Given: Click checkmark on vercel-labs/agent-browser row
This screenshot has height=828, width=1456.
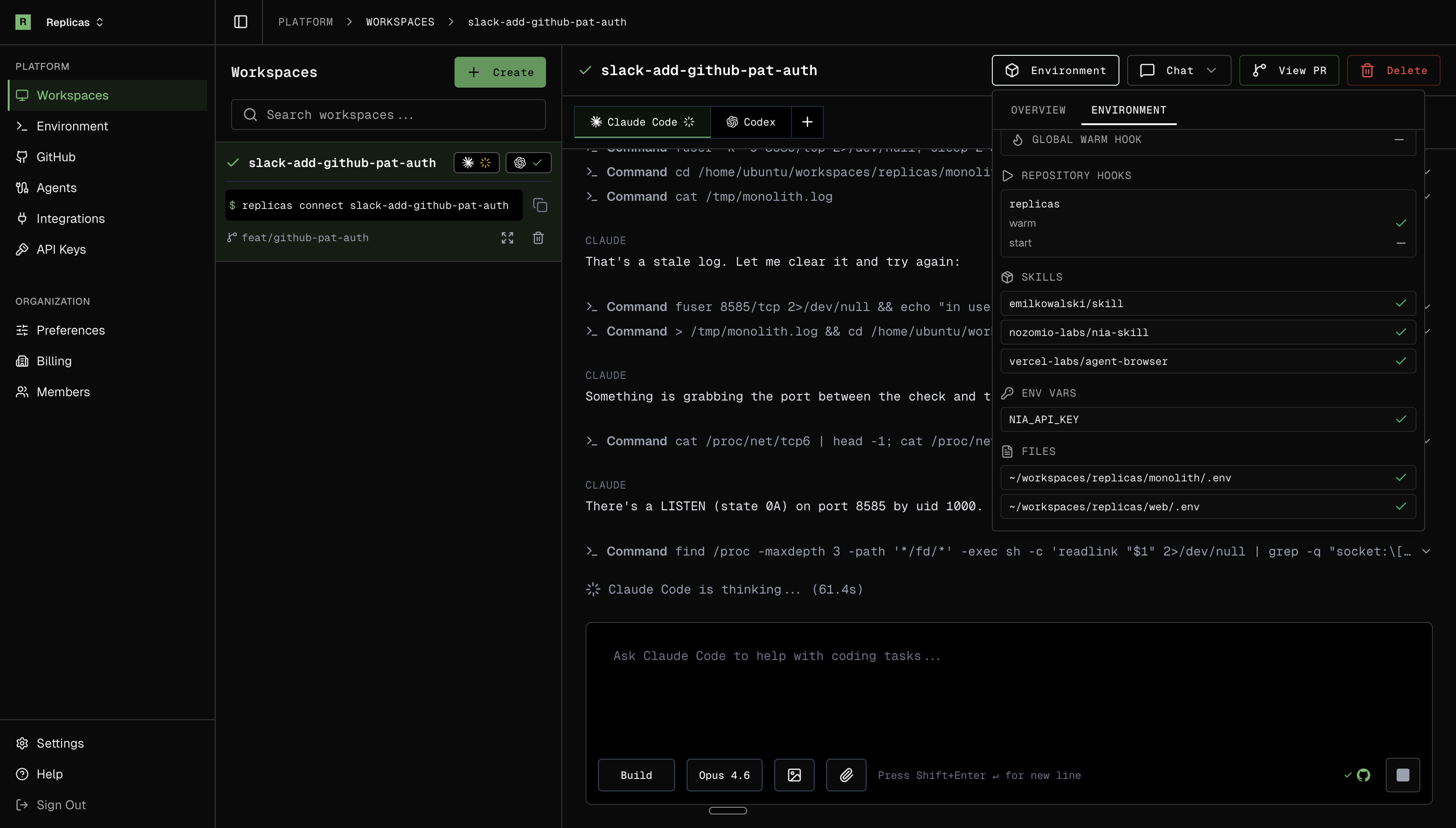Looking at the screenshot, I should pos(1401,361).
